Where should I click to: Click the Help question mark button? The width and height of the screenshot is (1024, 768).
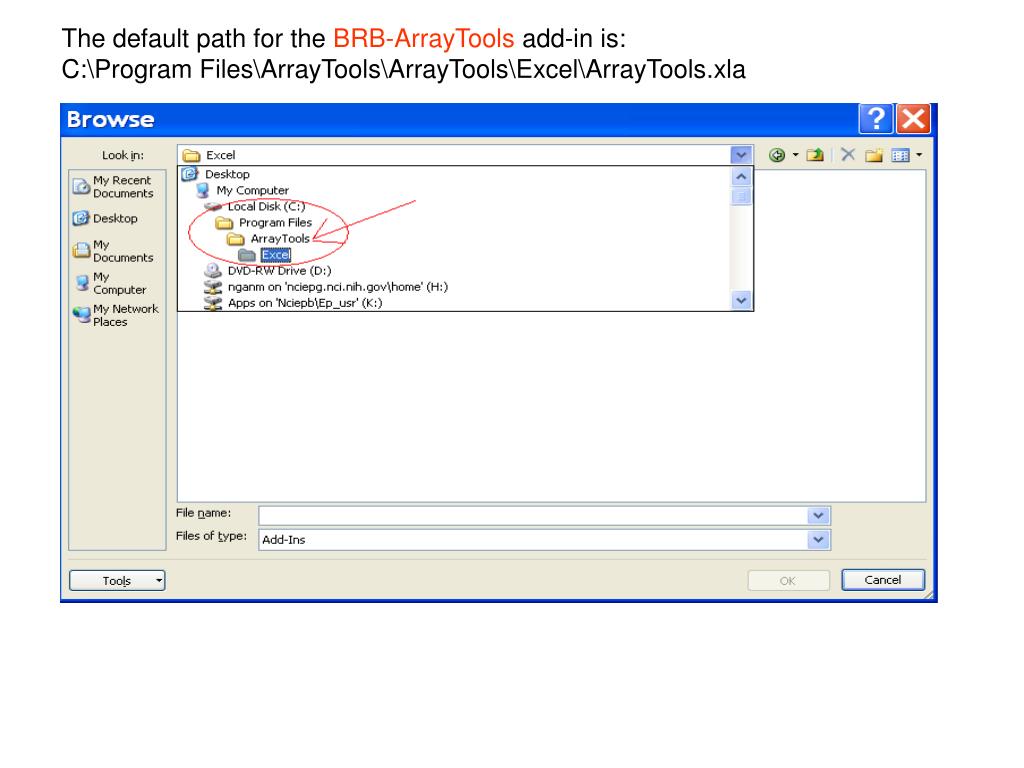pyautogui.click(x=876, y=119)
